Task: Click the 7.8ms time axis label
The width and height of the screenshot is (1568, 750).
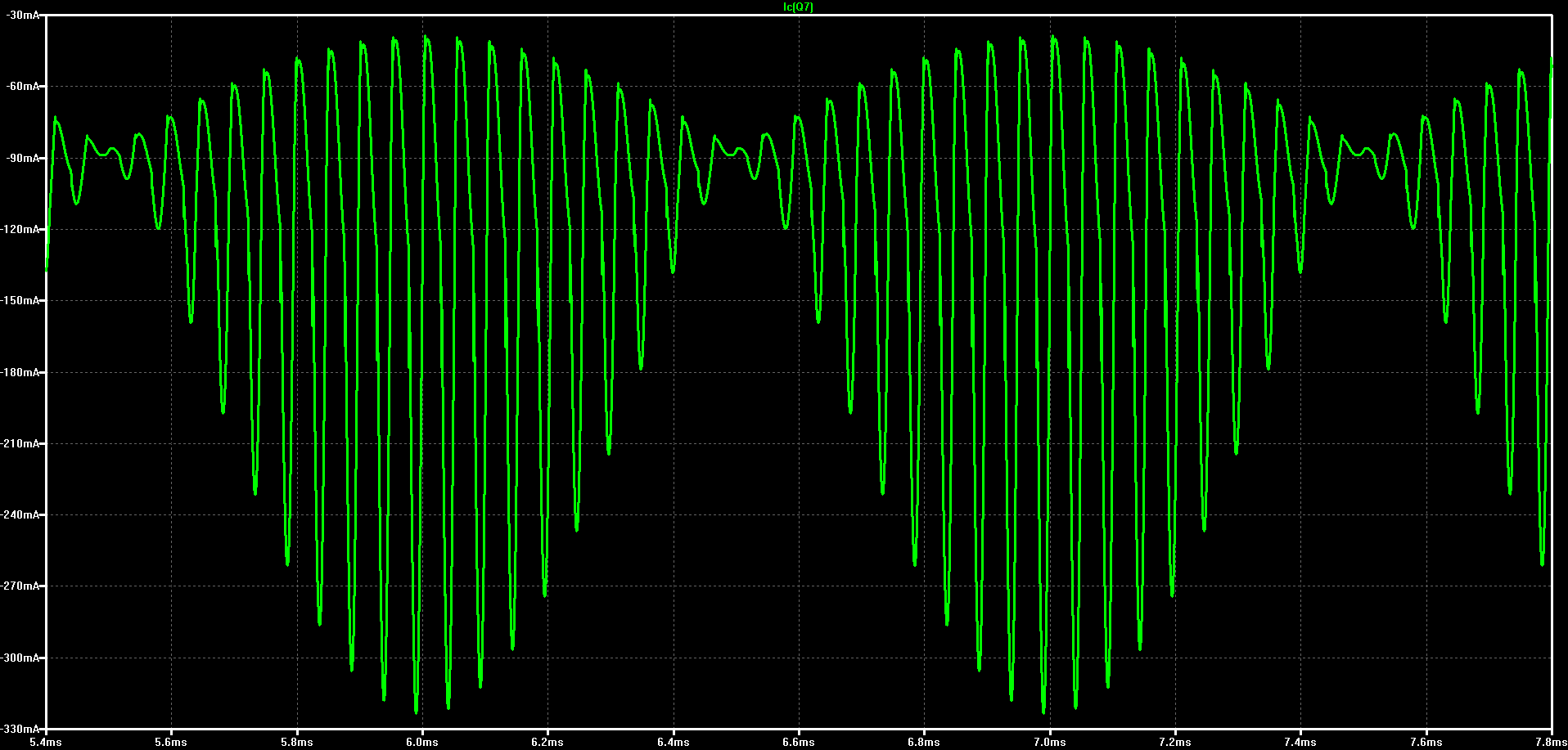Action: click(1551, 743)
